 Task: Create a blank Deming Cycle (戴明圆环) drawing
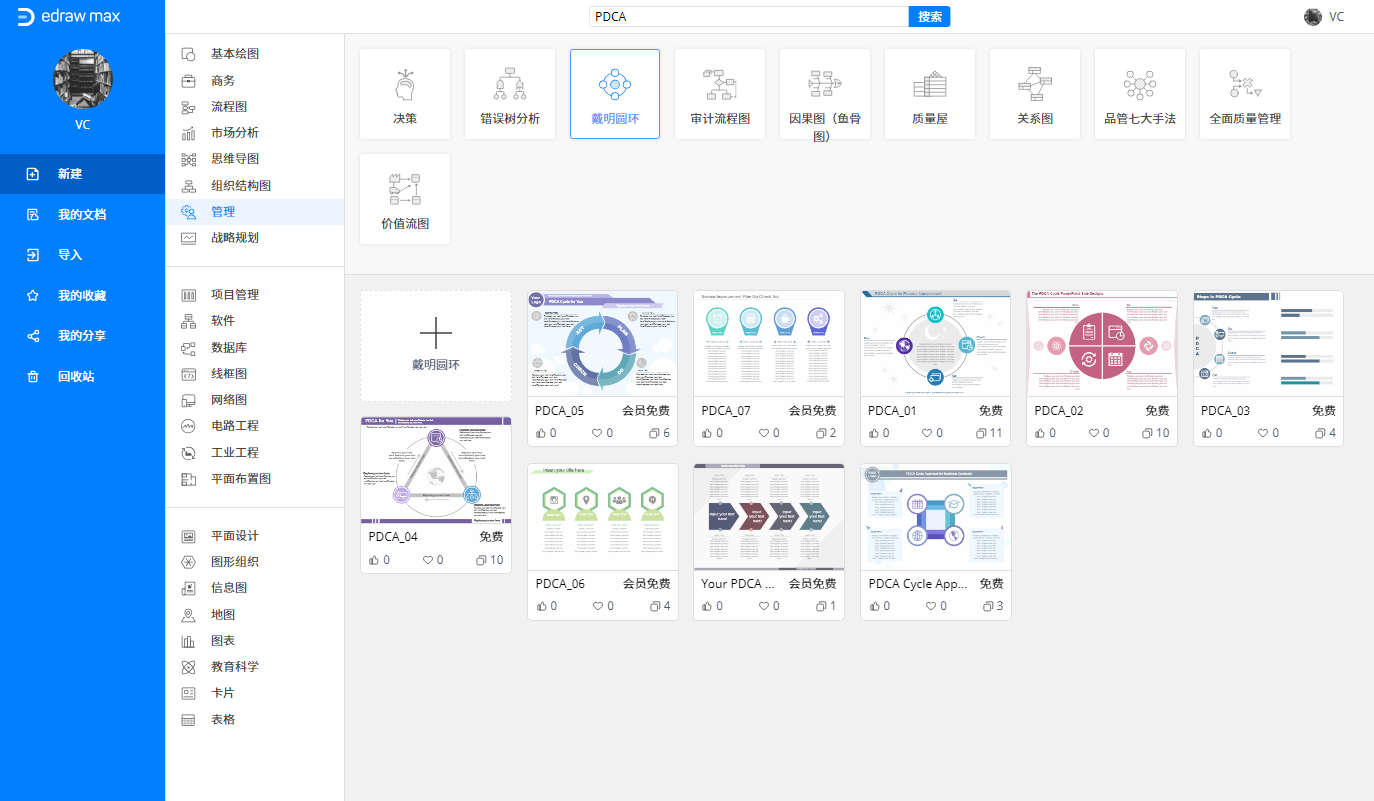point(435,346)
